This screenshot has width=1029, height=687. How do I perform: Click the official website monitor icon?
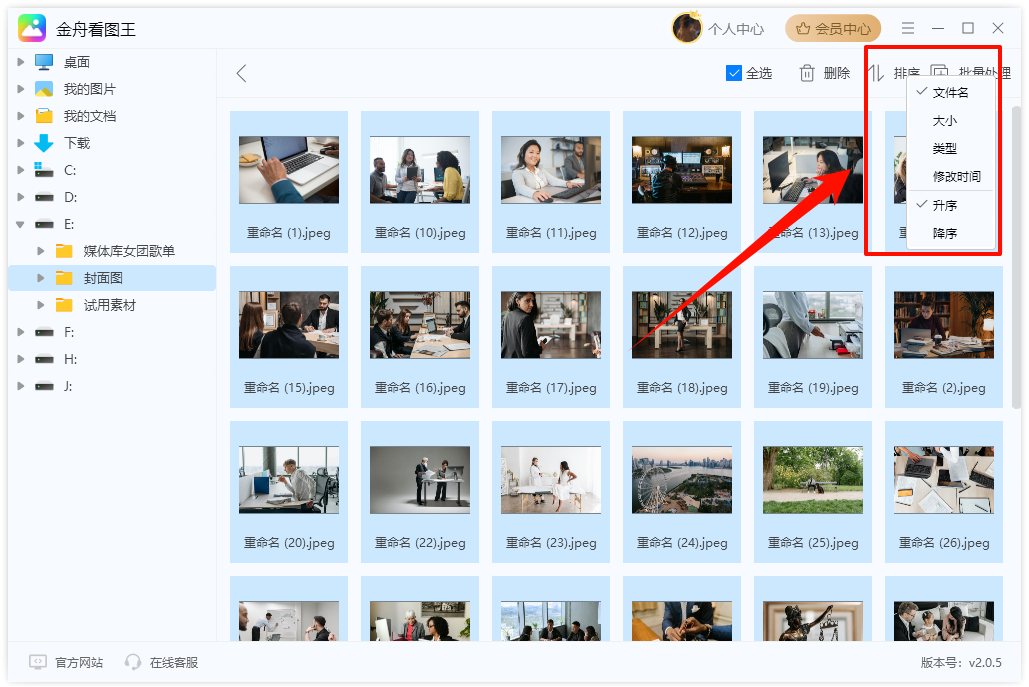tap(38, 662)
